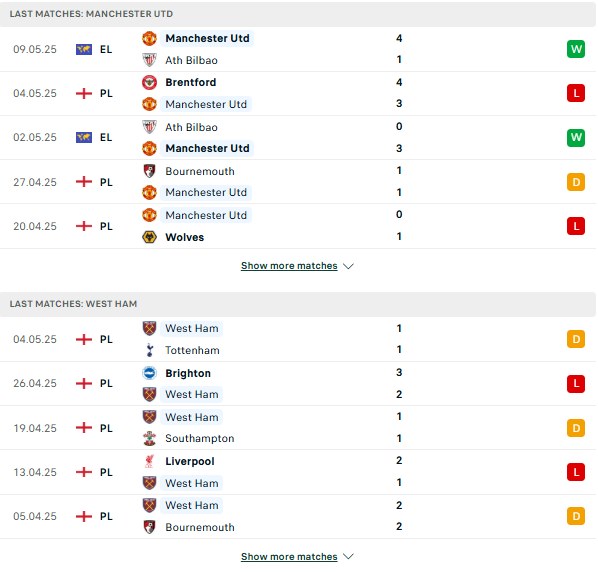Click the Wolves club crest icon
The height and width of the screenshot is (573, 598).
tap(149, 237)
